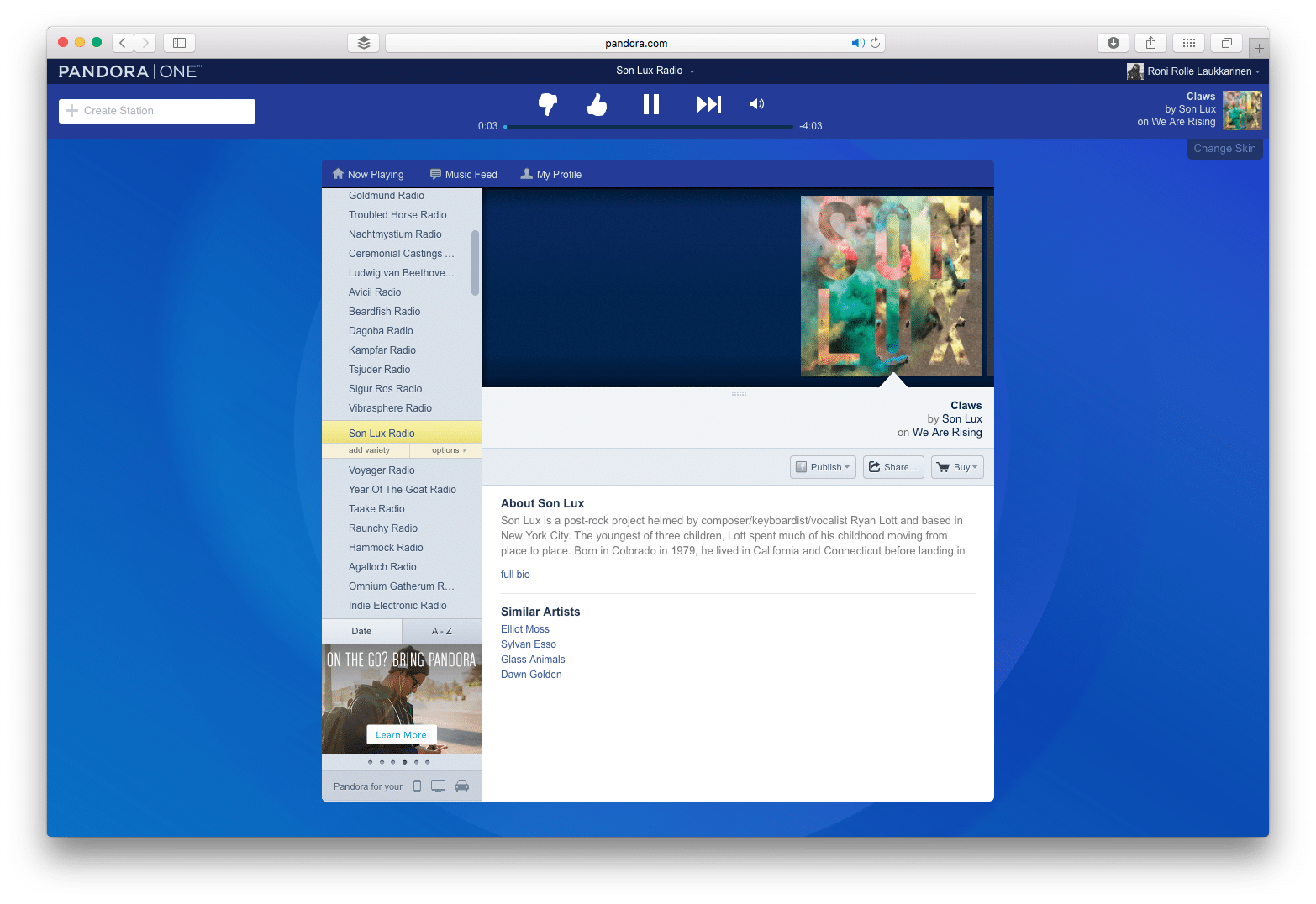Open the Buy dropdown
Screen dimensions: 1316x904
coord(957,467)
